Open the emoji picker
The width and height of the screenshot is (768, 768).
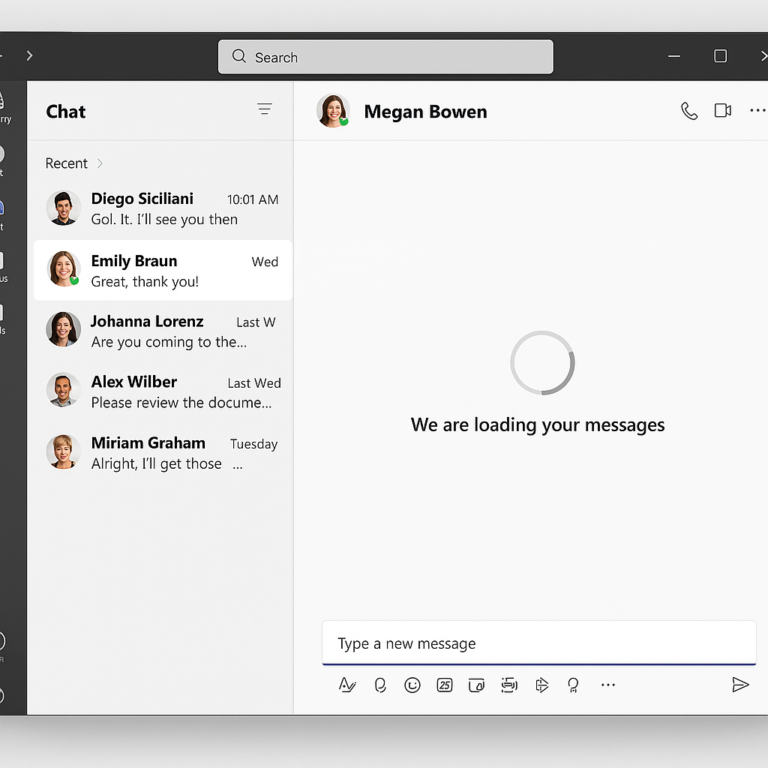pos(412,685)
